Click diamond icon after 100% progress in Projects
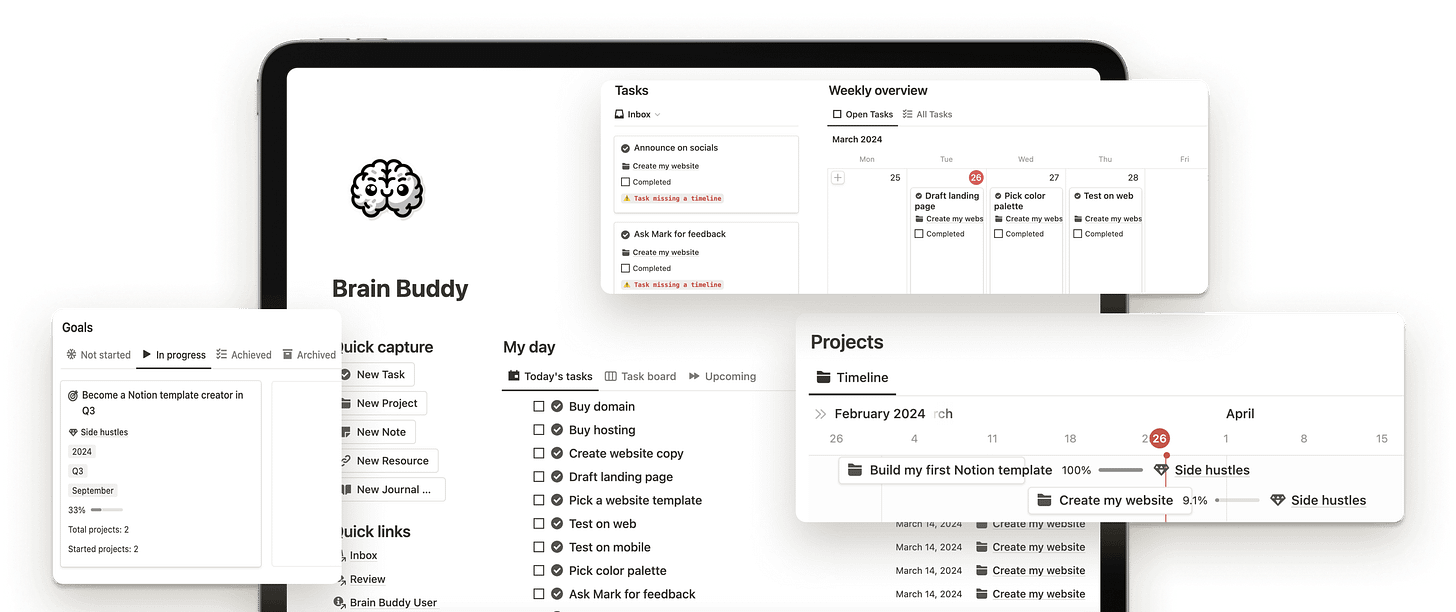Viewport: 1456px width, 612px height. coord(1161,470)
